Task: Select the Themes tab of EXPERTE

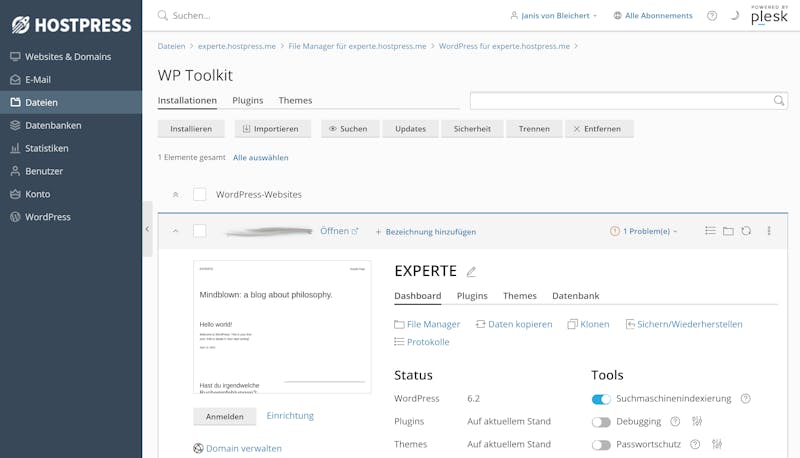Action: click(x=519, y=296)
